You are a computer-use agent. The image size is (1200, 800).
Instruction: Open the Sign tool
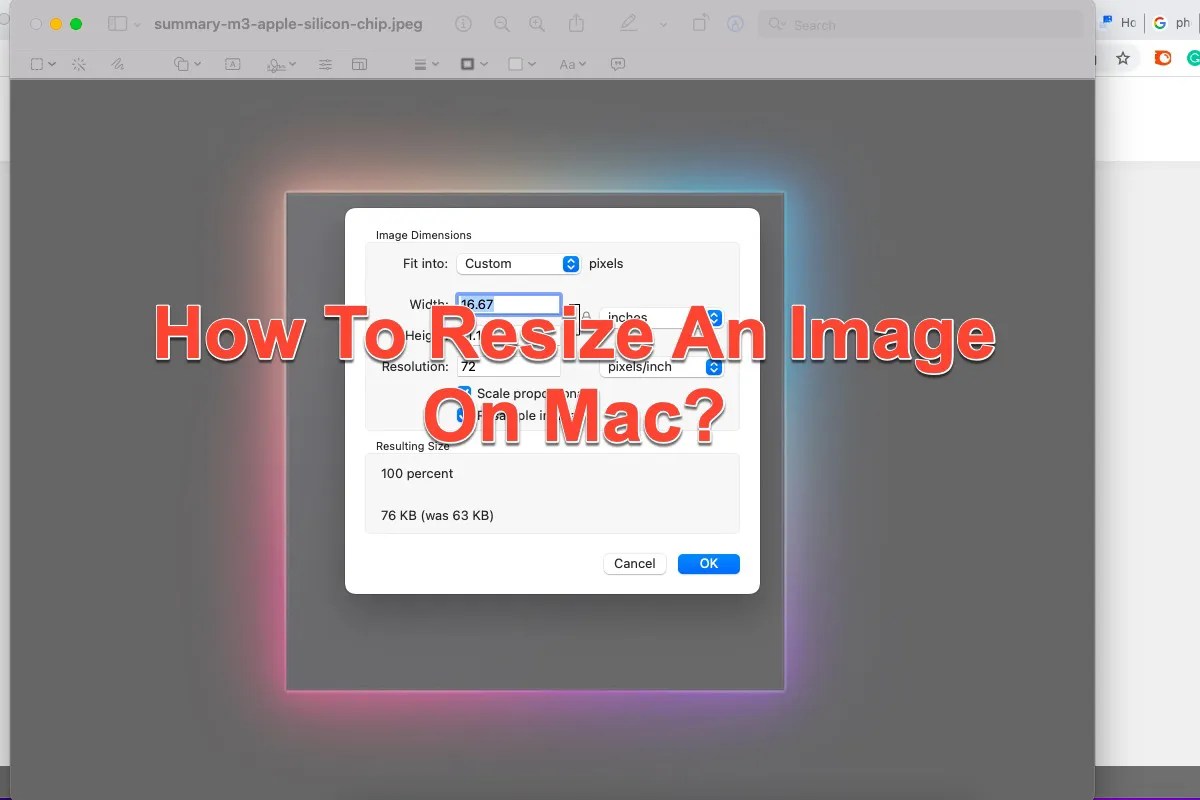(x=278, y=64)
